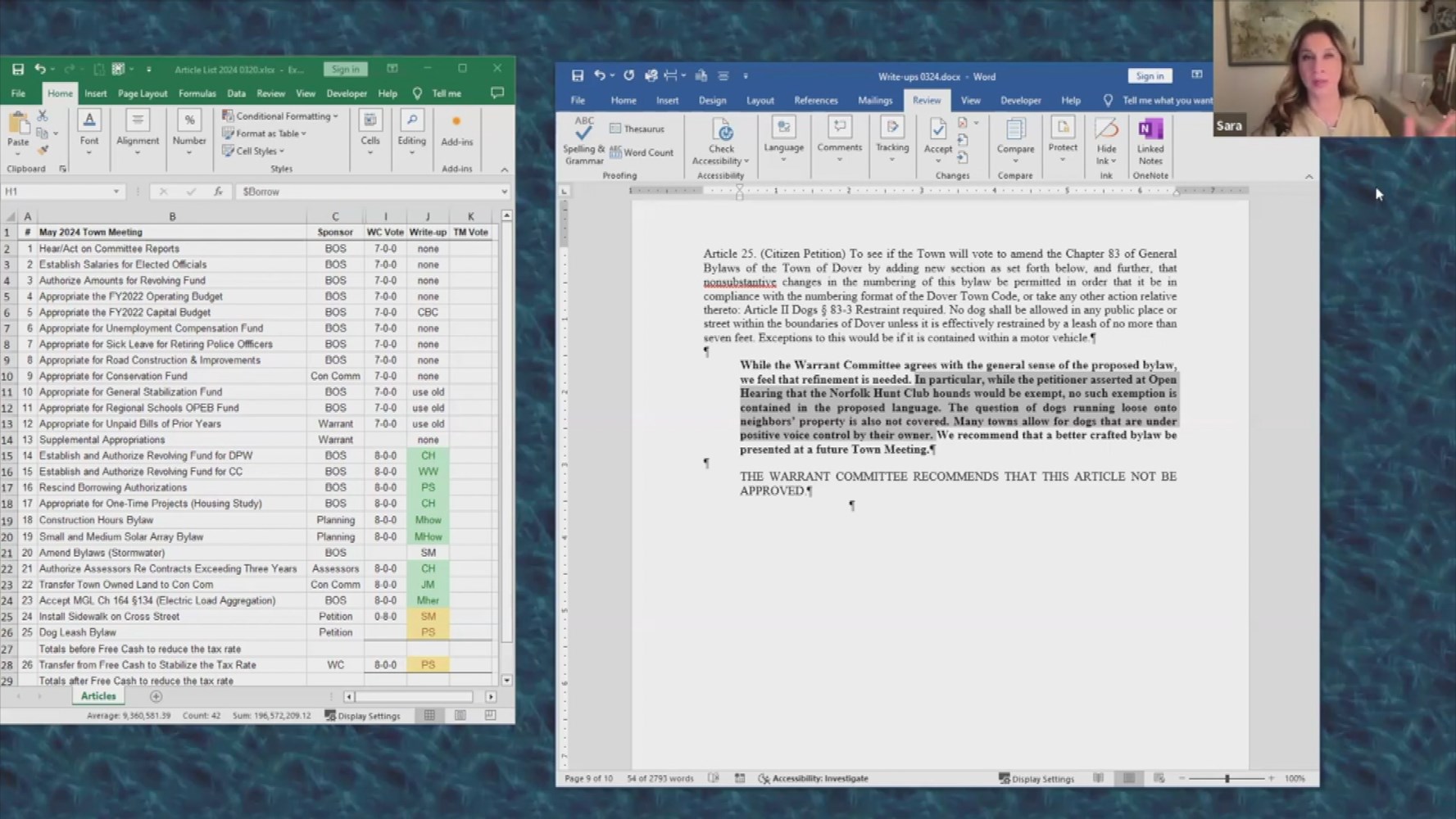Add a new sheet with plus icon

click(156, 696)
